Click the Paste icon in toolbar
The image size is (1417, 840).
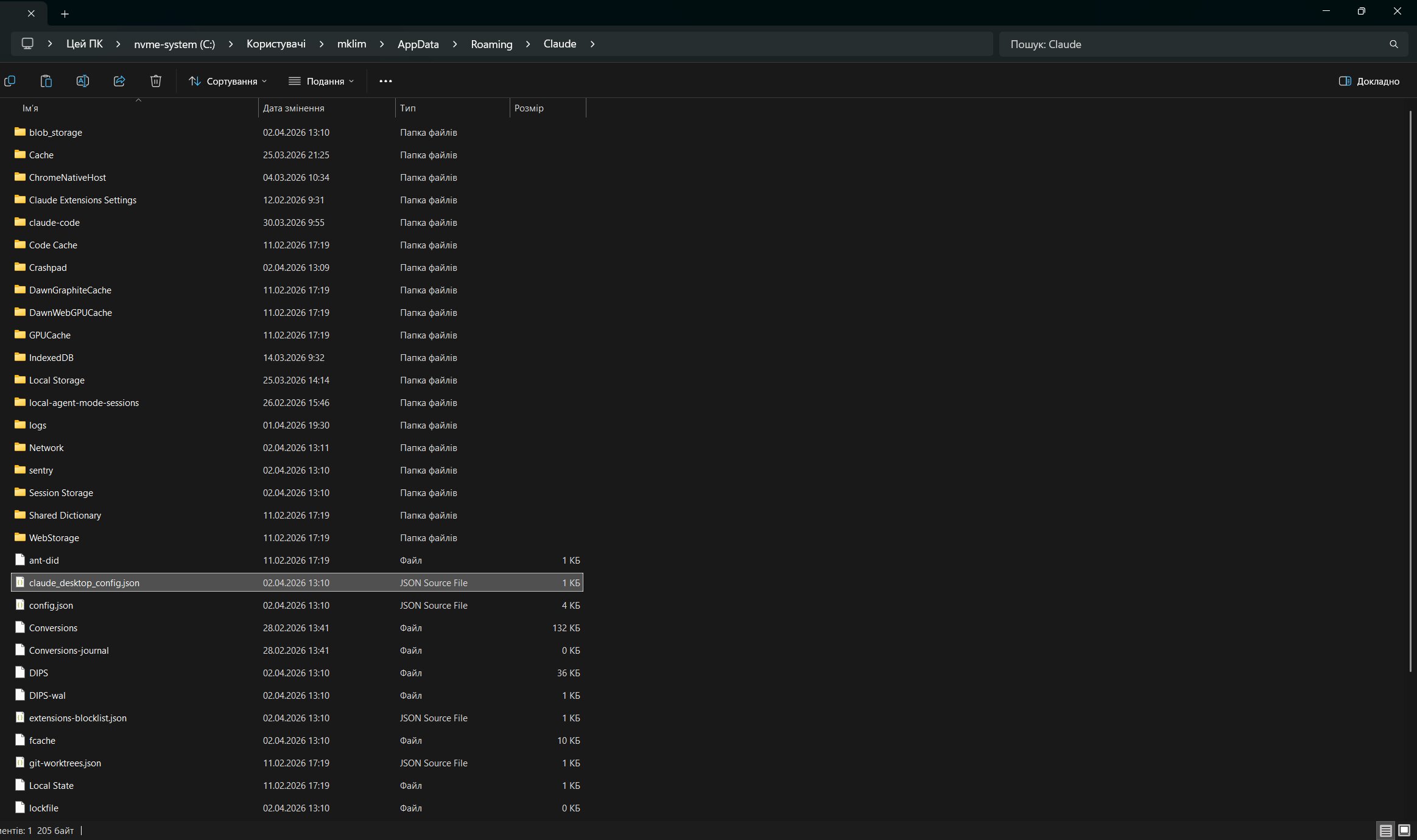[x=46, y=81]
